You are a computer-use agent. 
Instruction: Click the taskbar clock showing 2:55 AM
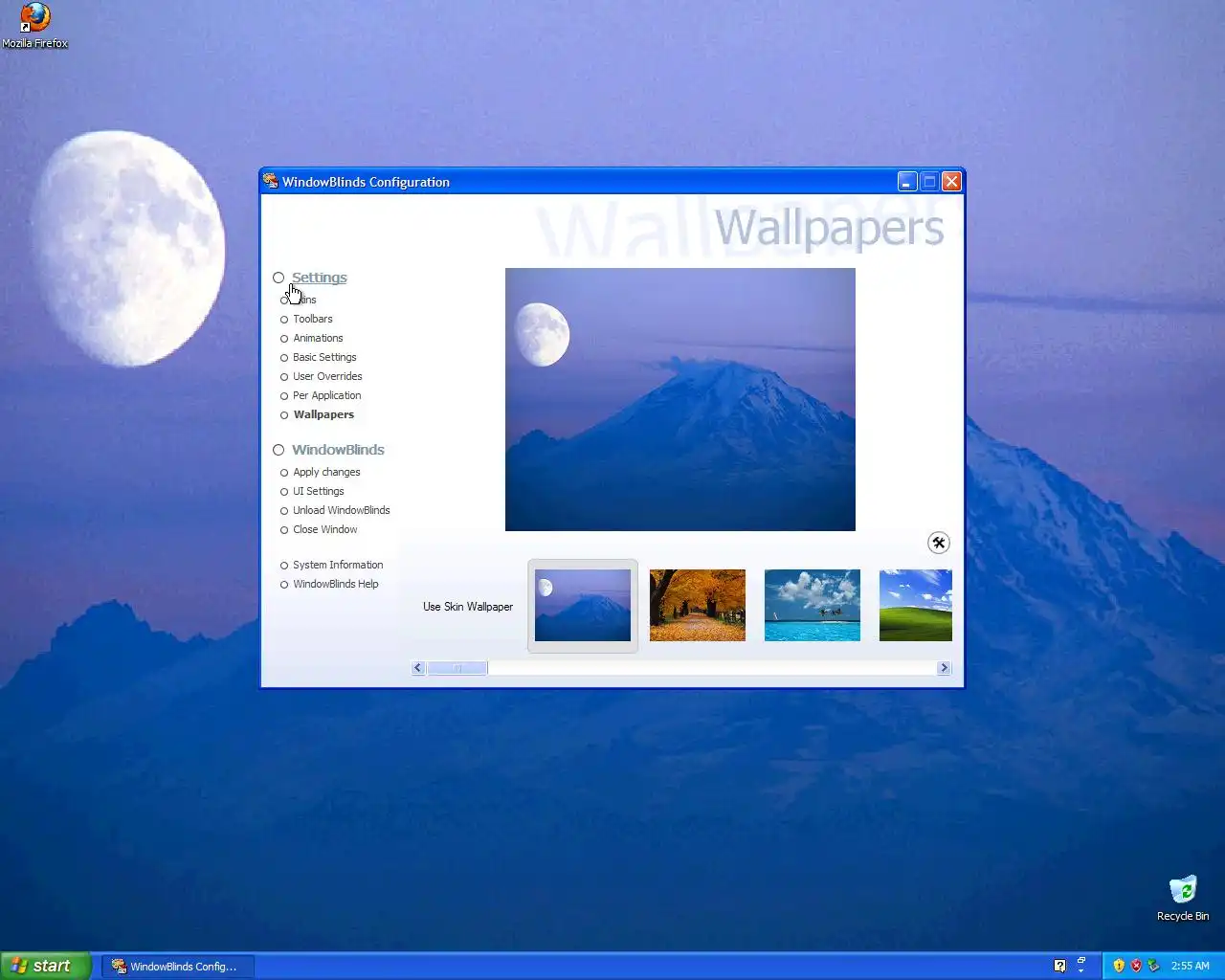click(x=1191, y=966)
